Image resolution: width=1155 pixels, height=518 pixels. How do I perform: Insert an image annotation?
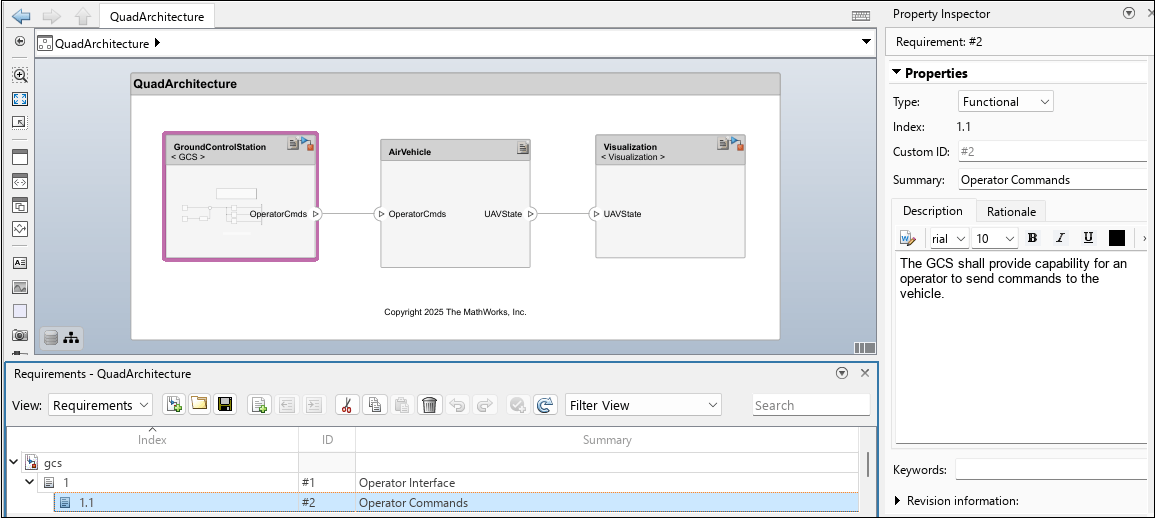pos(21,287)
